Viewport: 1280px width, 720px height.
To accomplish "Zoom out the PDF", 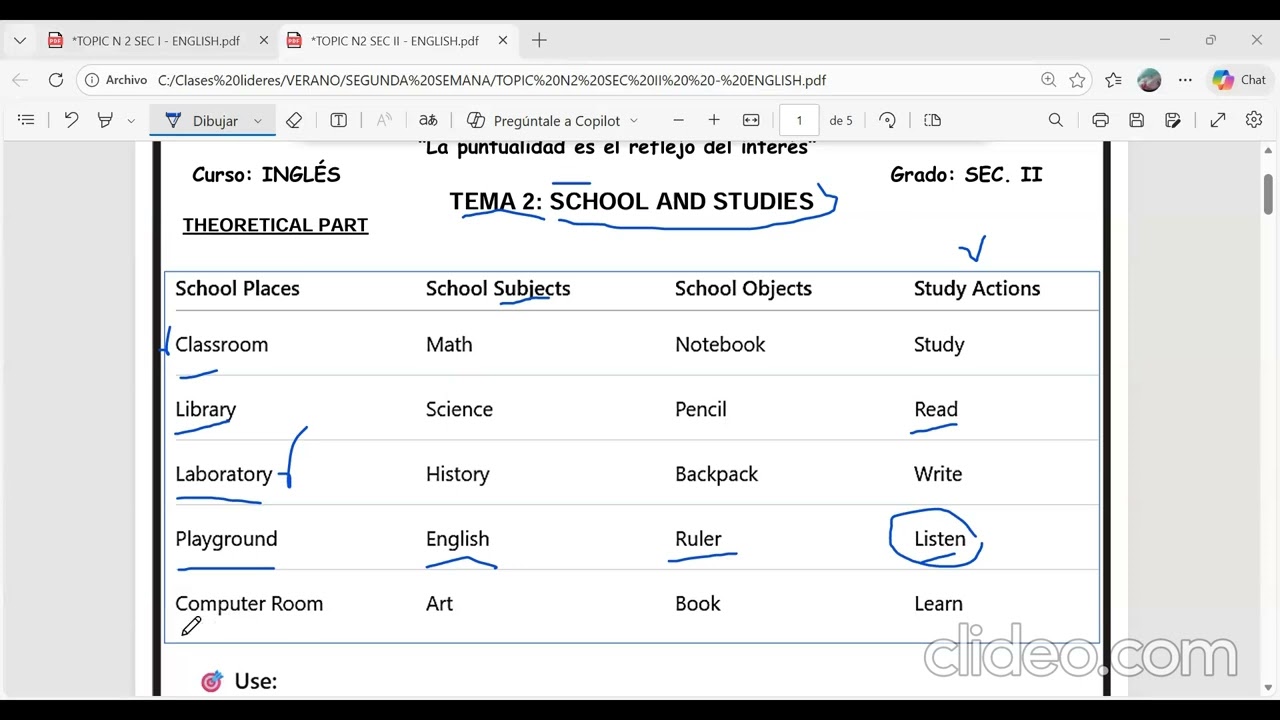I will pos(679,120).
